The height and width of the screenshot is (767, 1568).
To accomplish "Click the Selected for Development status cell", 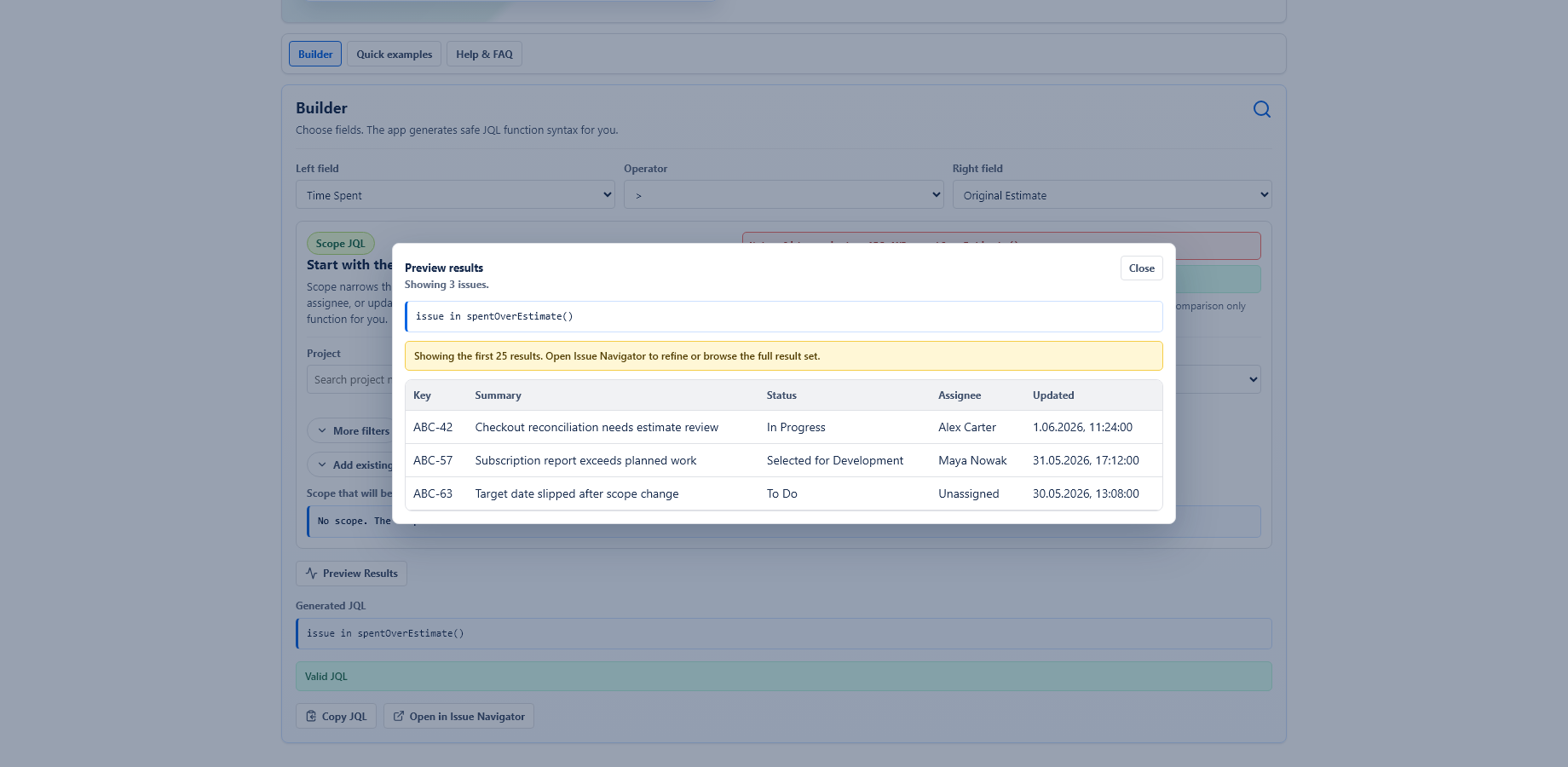I will coord(835,460).
